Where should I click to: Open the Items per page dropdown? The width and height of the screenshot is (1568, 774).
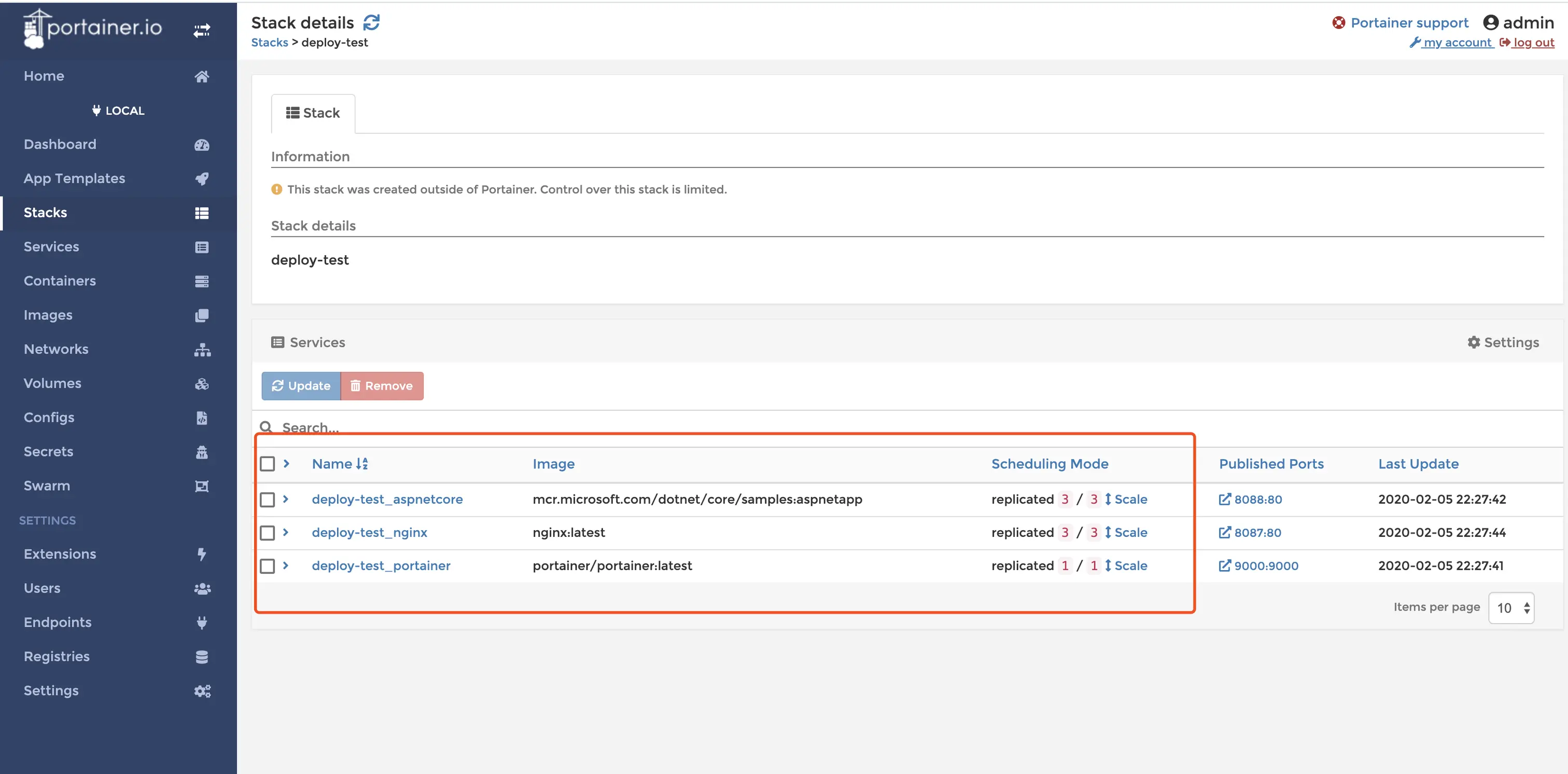[x=1511, y=608]
